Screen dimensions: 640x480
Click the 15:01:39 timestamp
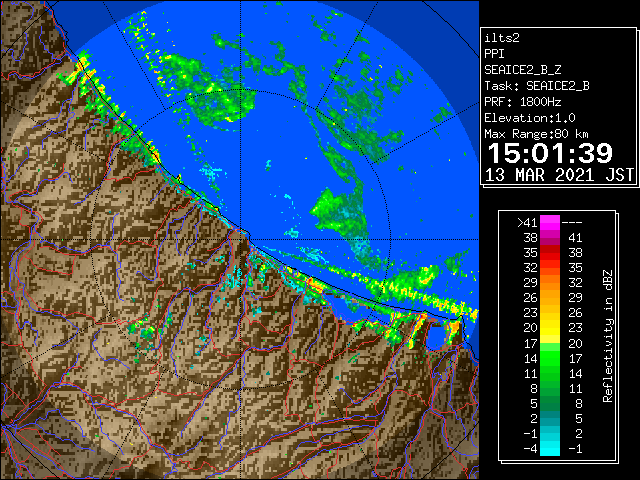550,153
